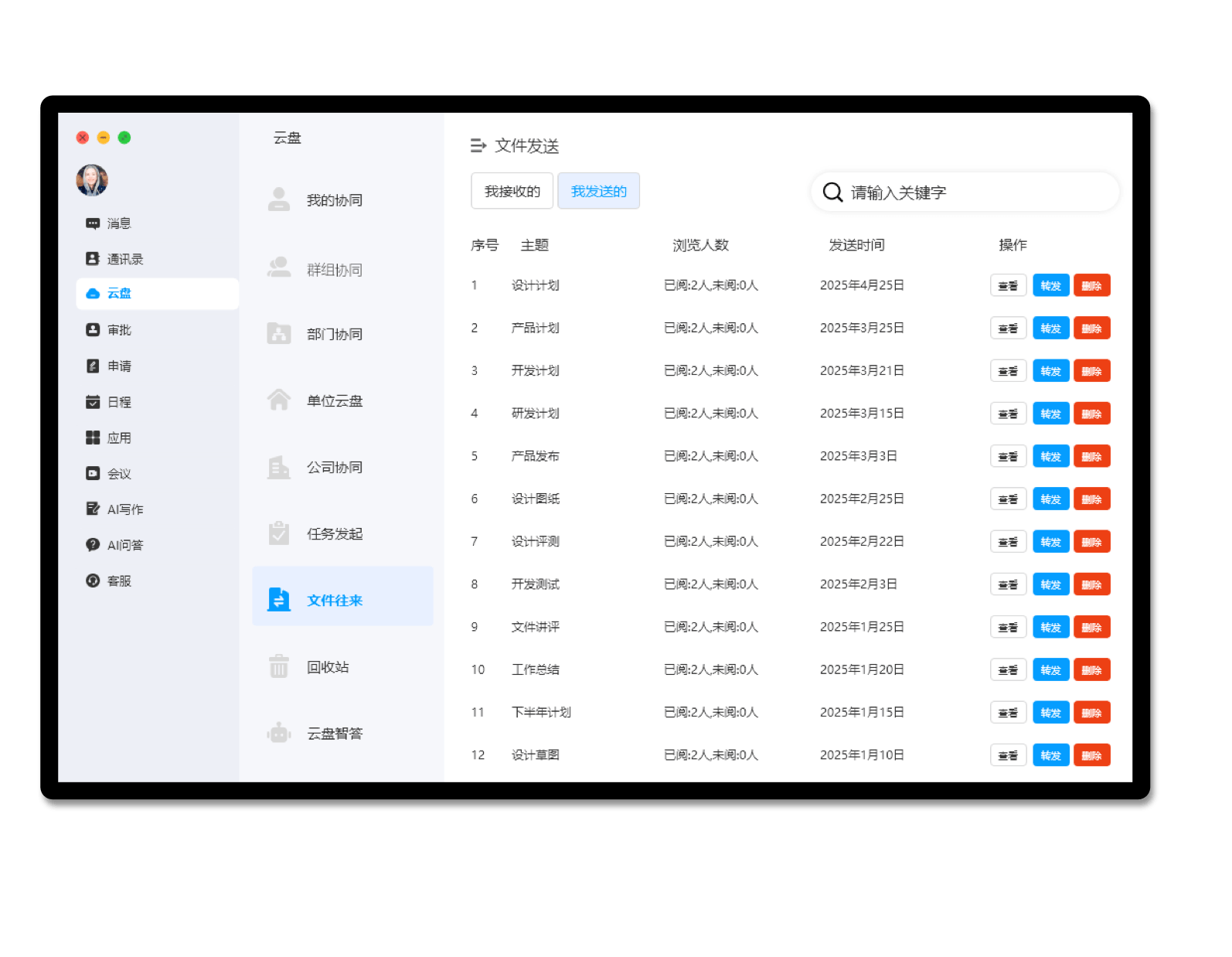
Task: Forward the 下半年计划 file
Action: click(1051, 712)
